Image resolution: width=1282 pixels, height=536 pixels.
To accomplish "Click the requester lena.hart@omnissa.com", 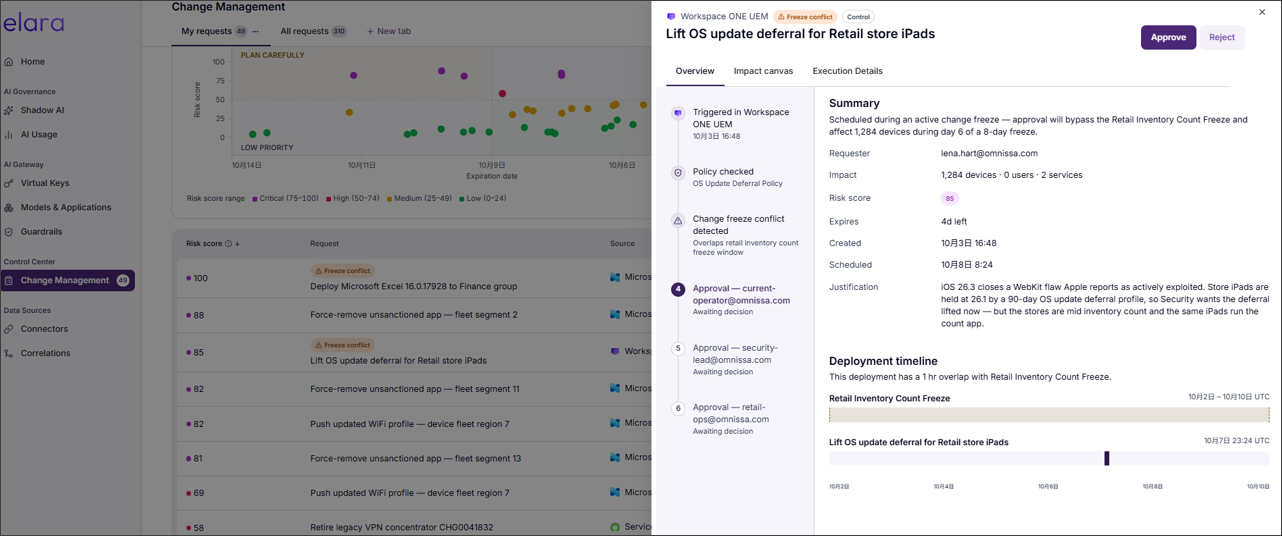I will point(989,154).
